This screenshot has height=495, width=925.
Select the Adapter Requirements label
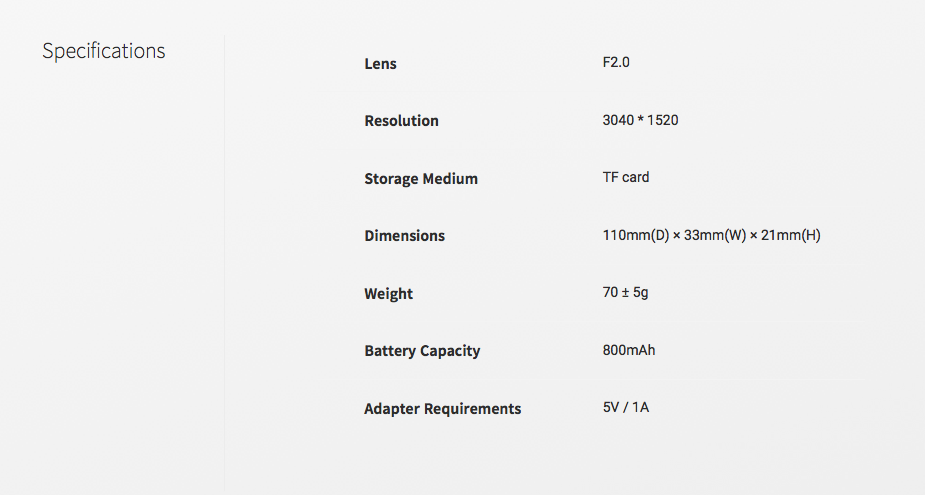(x=443, y=409)
